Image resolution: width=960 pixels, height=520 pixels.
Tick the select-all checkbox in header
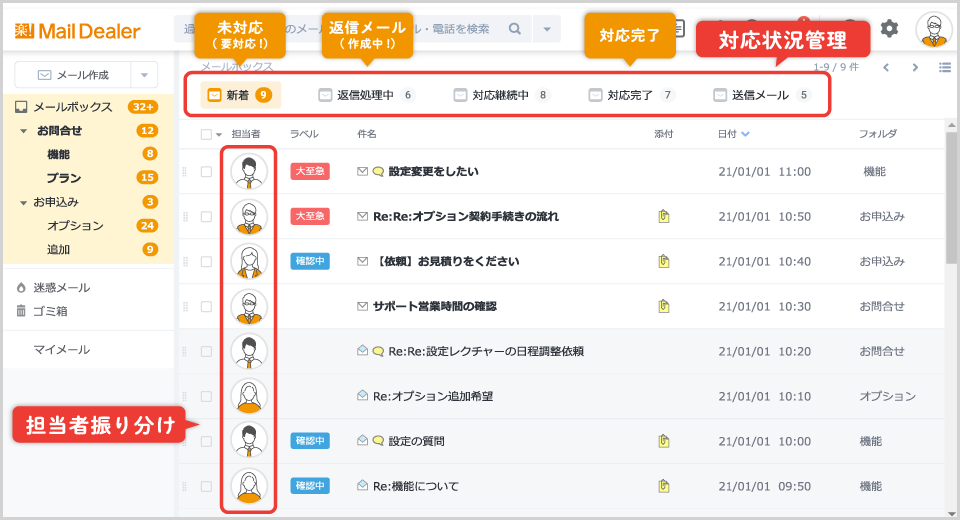[x=206, y=134]
